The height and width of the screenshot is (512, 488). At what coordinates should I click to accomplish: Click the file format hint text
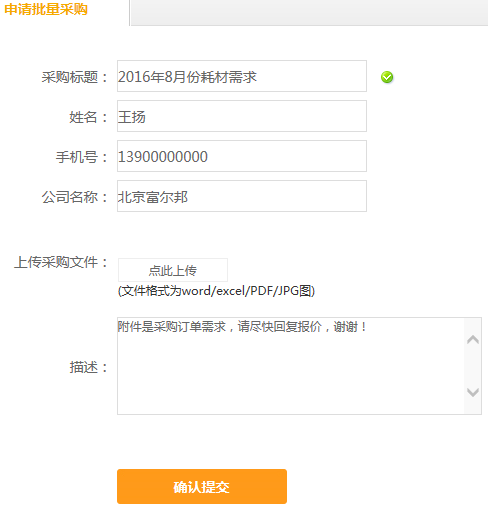click(x=216, y=291)
